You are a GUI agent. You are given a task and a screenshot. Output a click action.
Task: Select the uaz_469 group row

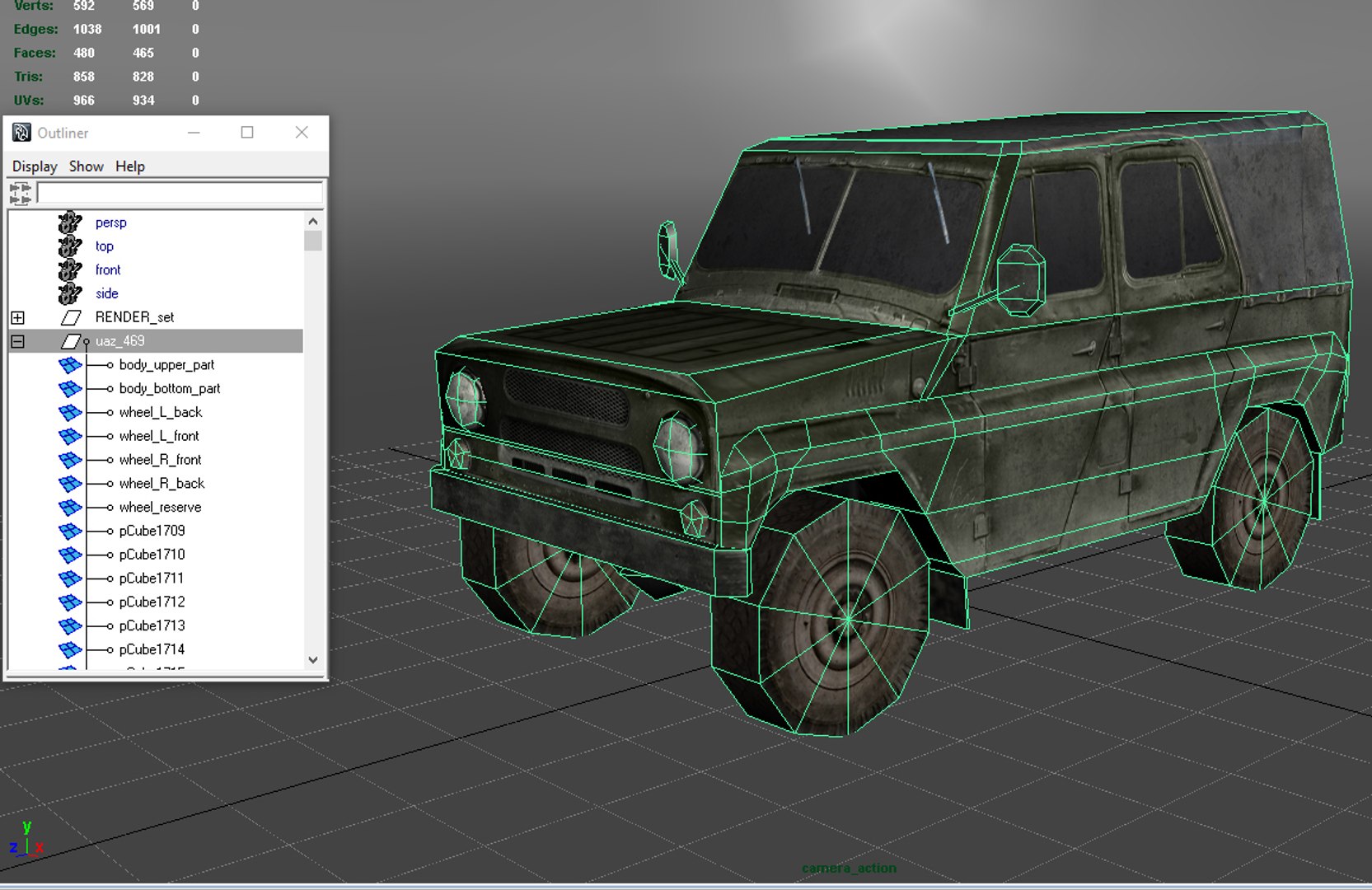tap(157, 341)
